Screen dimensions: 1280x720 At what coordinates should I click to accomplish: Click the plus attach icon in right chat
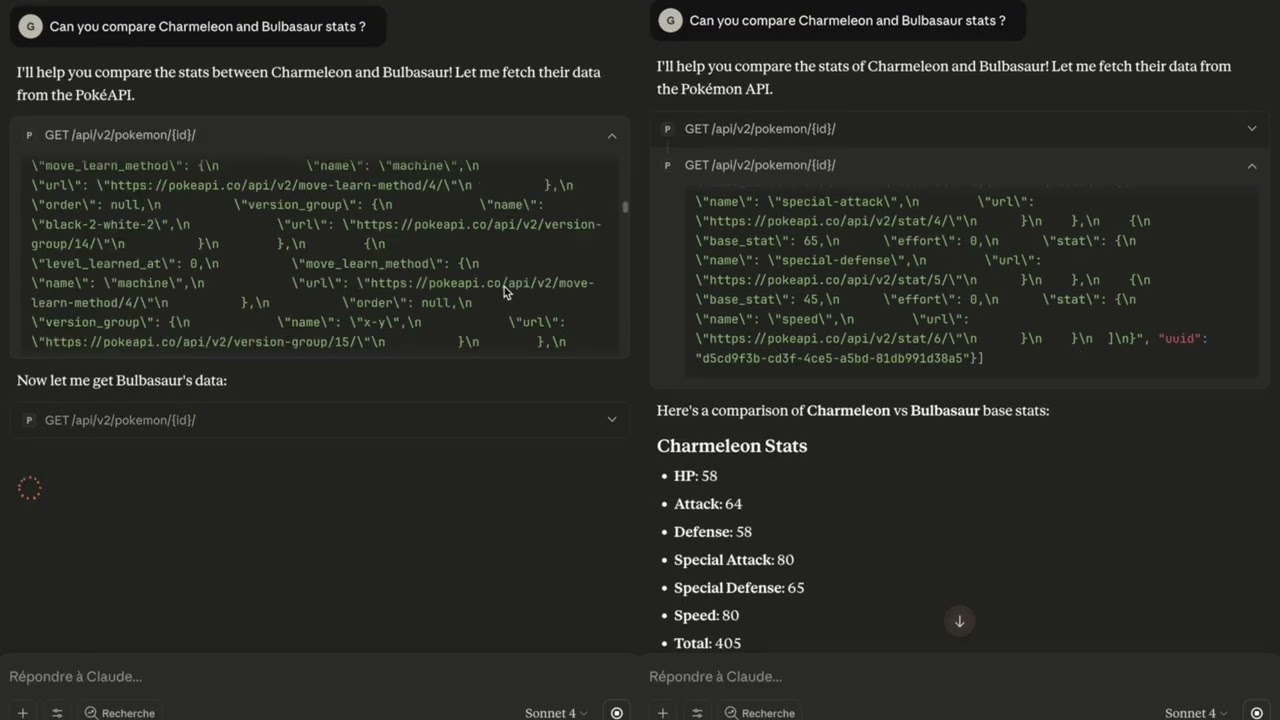662,713
